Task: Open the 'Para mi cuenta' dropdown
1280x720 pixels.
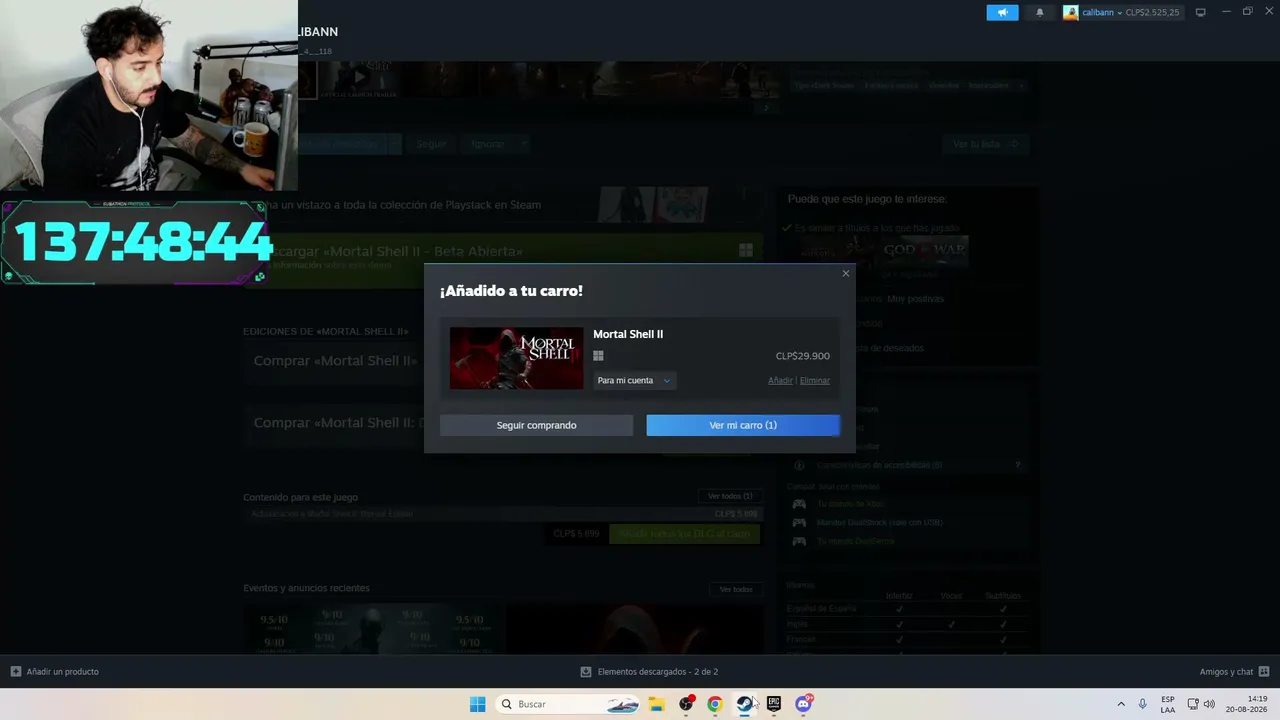Action: [x=634, y=380]
